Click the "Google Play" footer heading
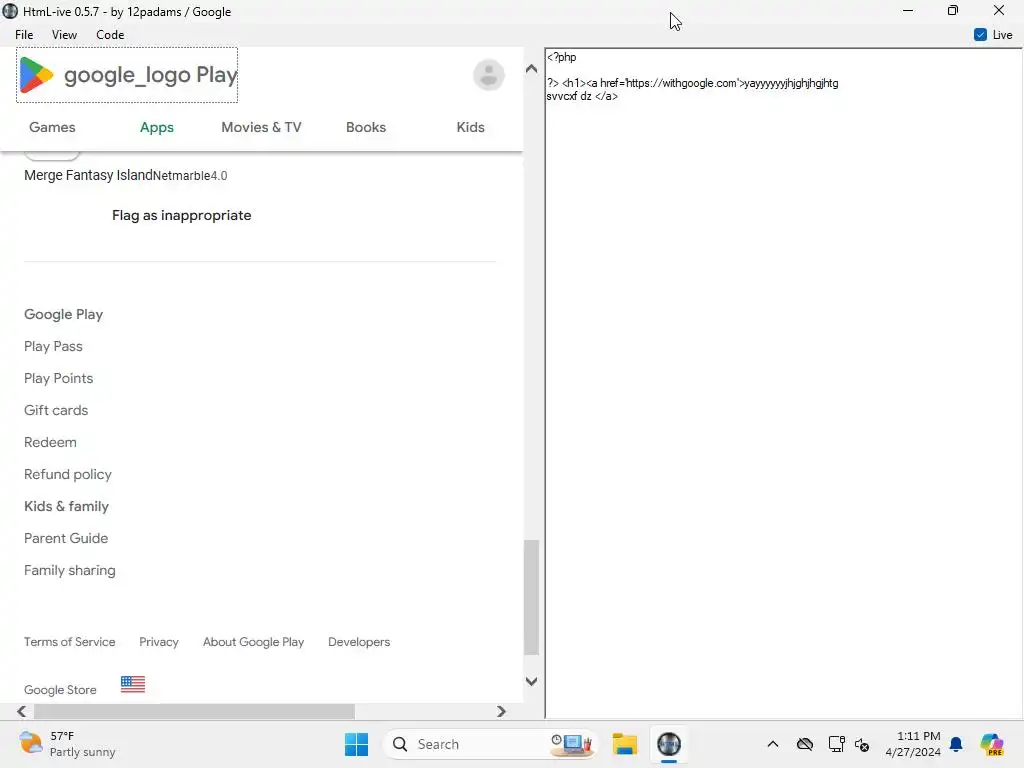 point(63,314)
